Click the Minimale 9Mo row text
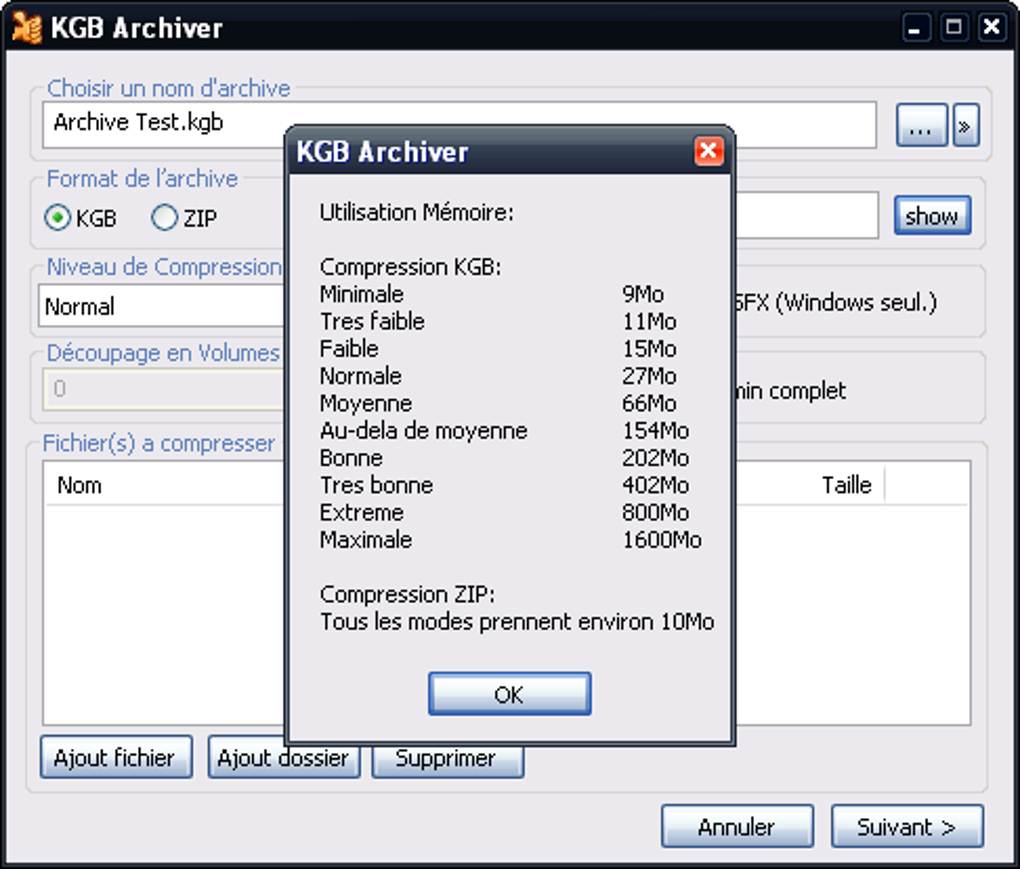 click(x=491, y=294)
